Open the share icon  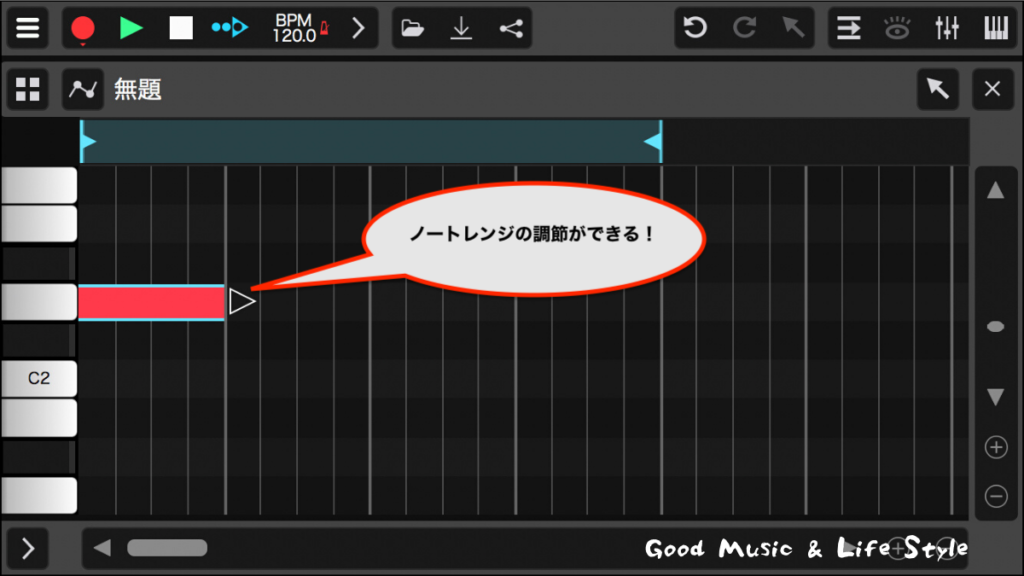[511, 28]
